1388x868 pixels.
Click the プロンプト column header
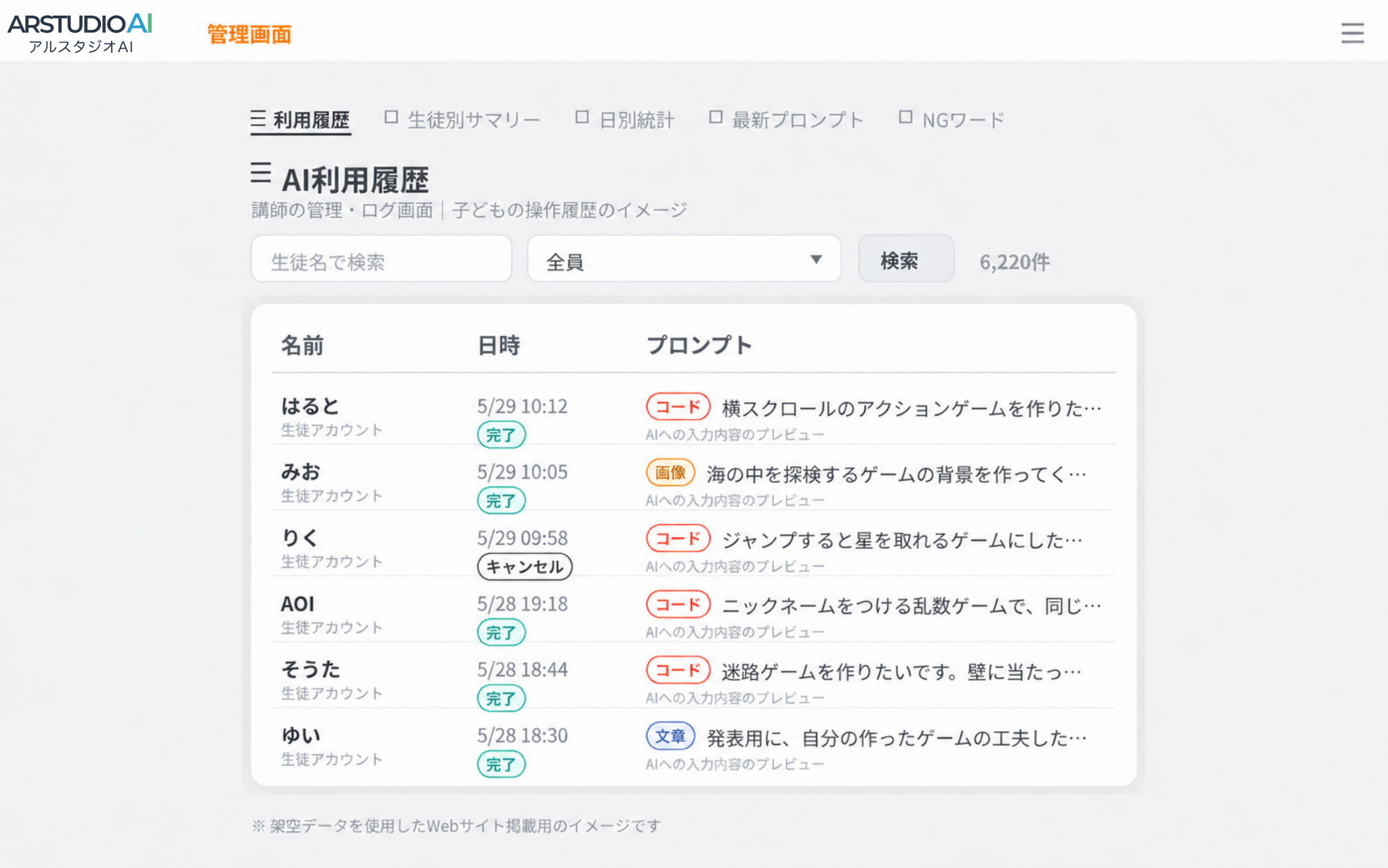699,345
